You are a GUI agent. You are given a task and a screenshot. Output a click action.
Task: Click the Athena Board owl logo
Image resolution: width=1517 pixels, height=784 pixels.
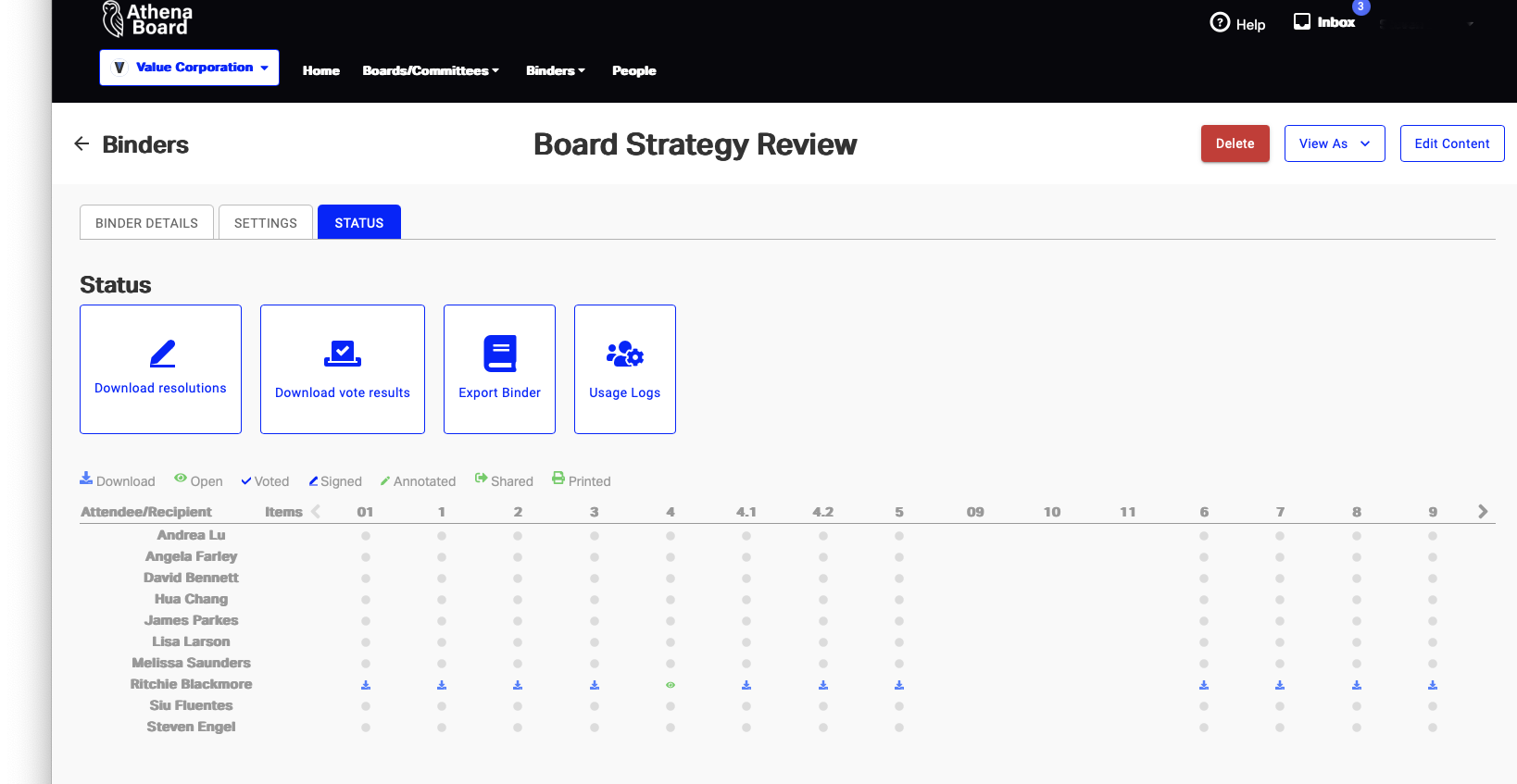(112, 19)
